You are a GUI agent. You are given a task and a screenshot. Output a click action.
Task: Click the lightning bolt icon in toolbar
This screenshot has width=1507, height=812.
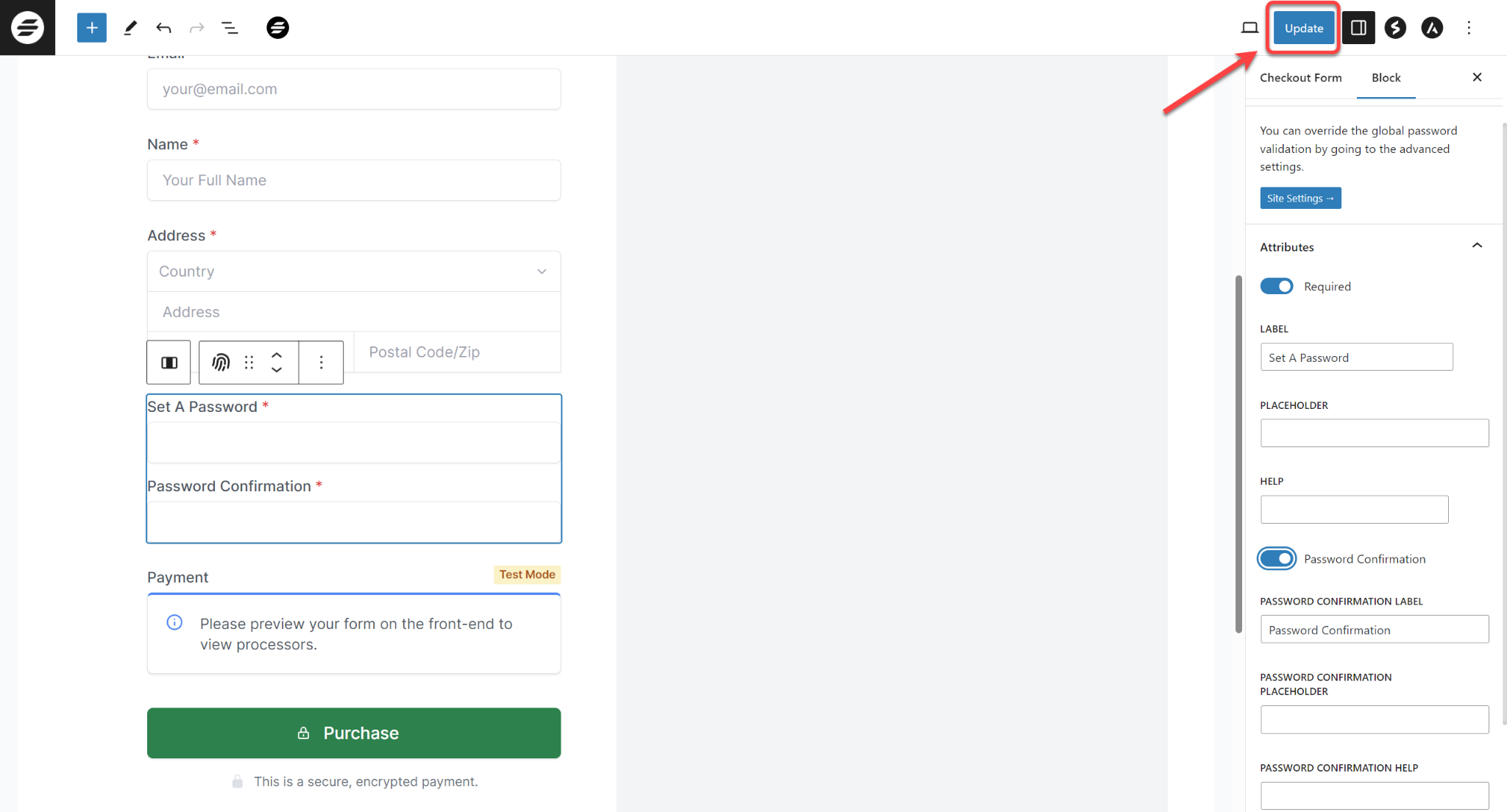[x=1394, y=28]
